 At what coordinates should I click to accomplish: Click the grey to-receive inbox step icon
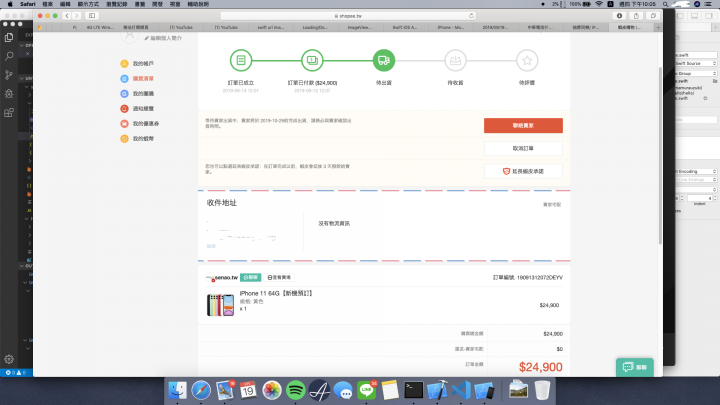coord(456,60)
